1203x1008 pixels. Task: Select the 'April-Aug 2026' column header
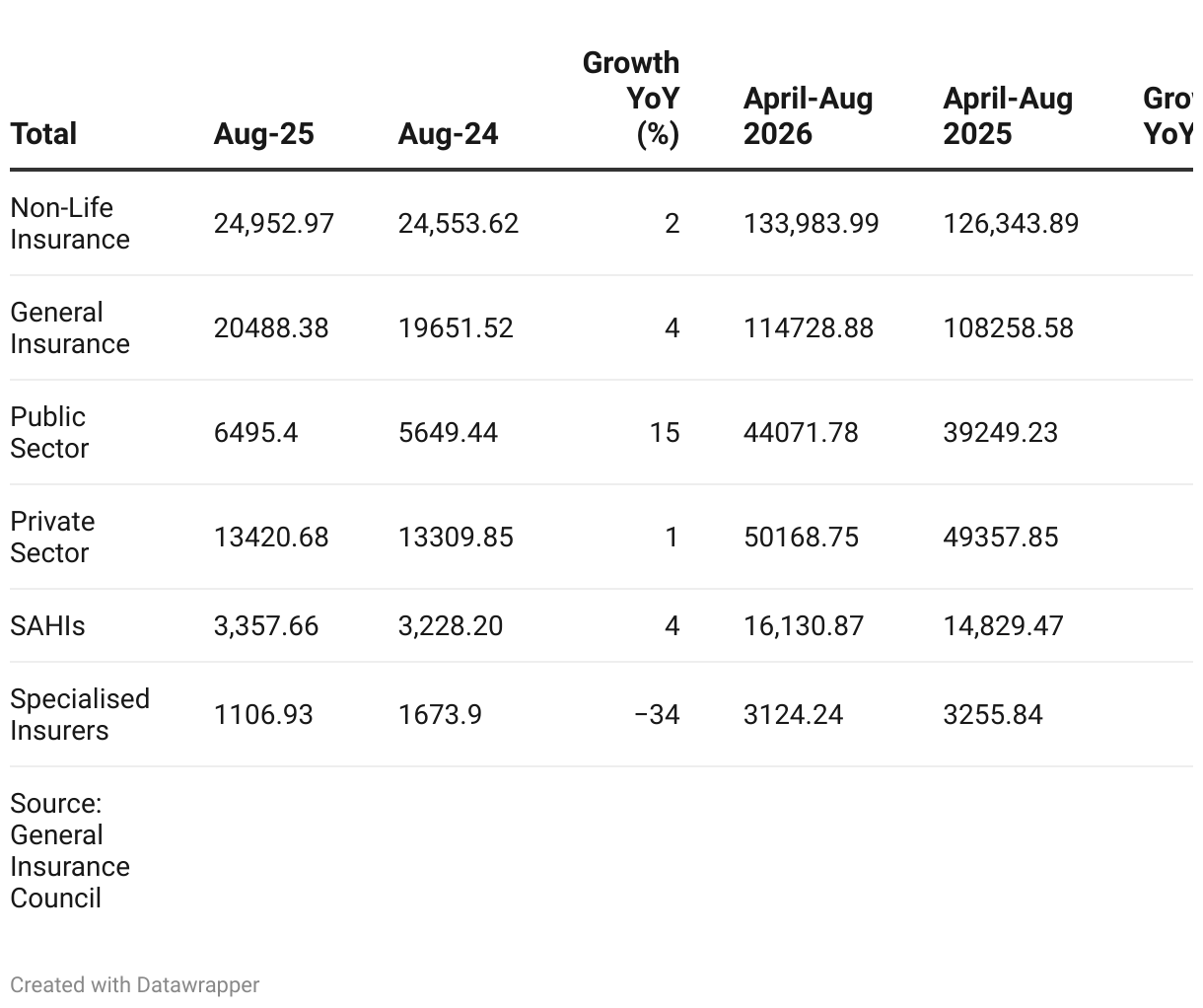click(x=808, y=116)
